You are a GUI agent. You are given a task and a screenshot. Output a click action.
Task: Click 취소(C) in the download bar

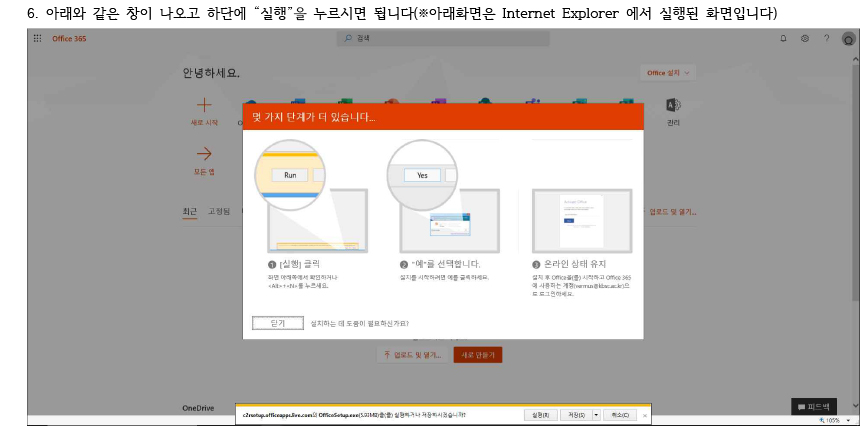620,415
